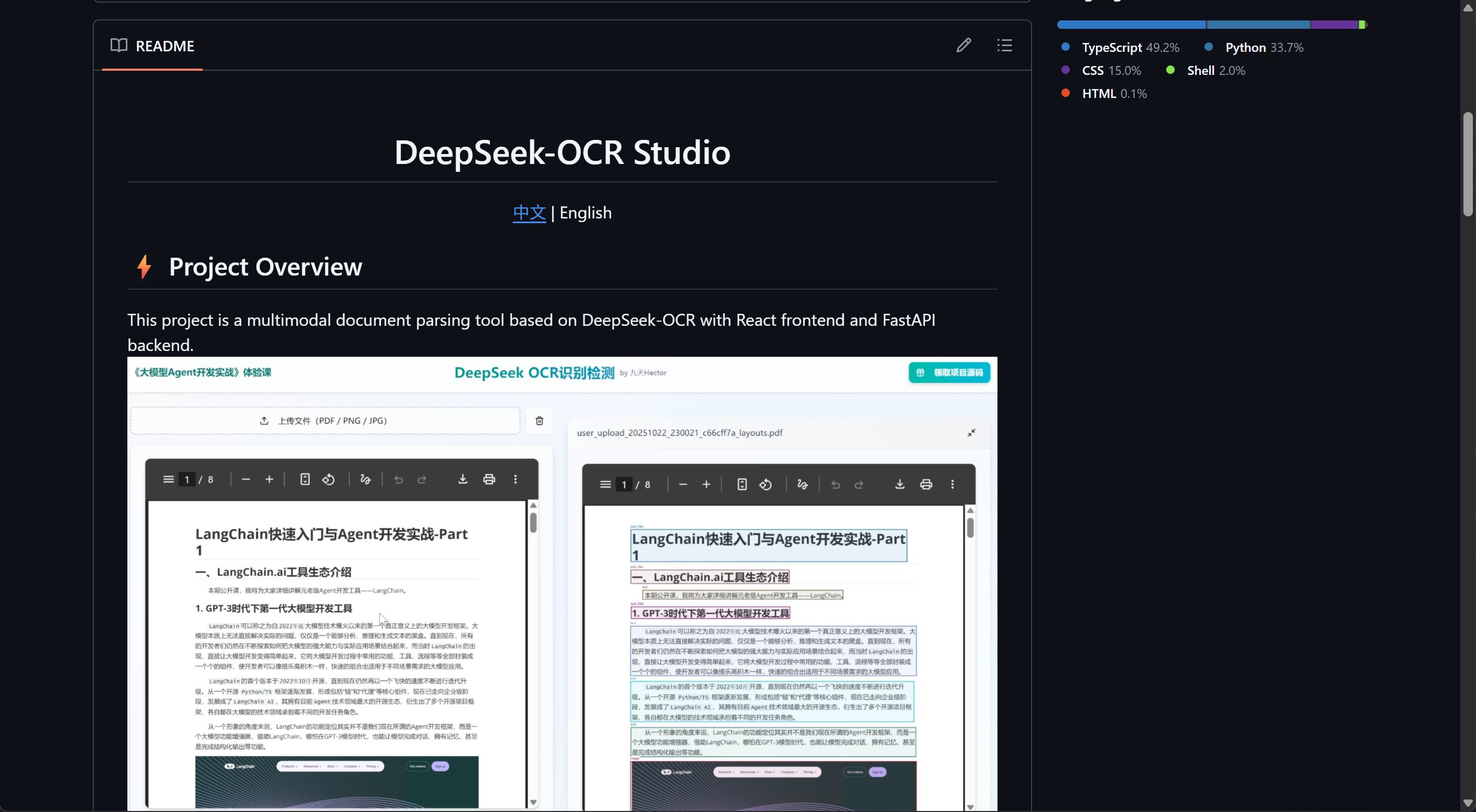The width and height of the screenshot is (1476, 812).
Task: Open the HTML 0.1% language link
Action: point(1103,93)
